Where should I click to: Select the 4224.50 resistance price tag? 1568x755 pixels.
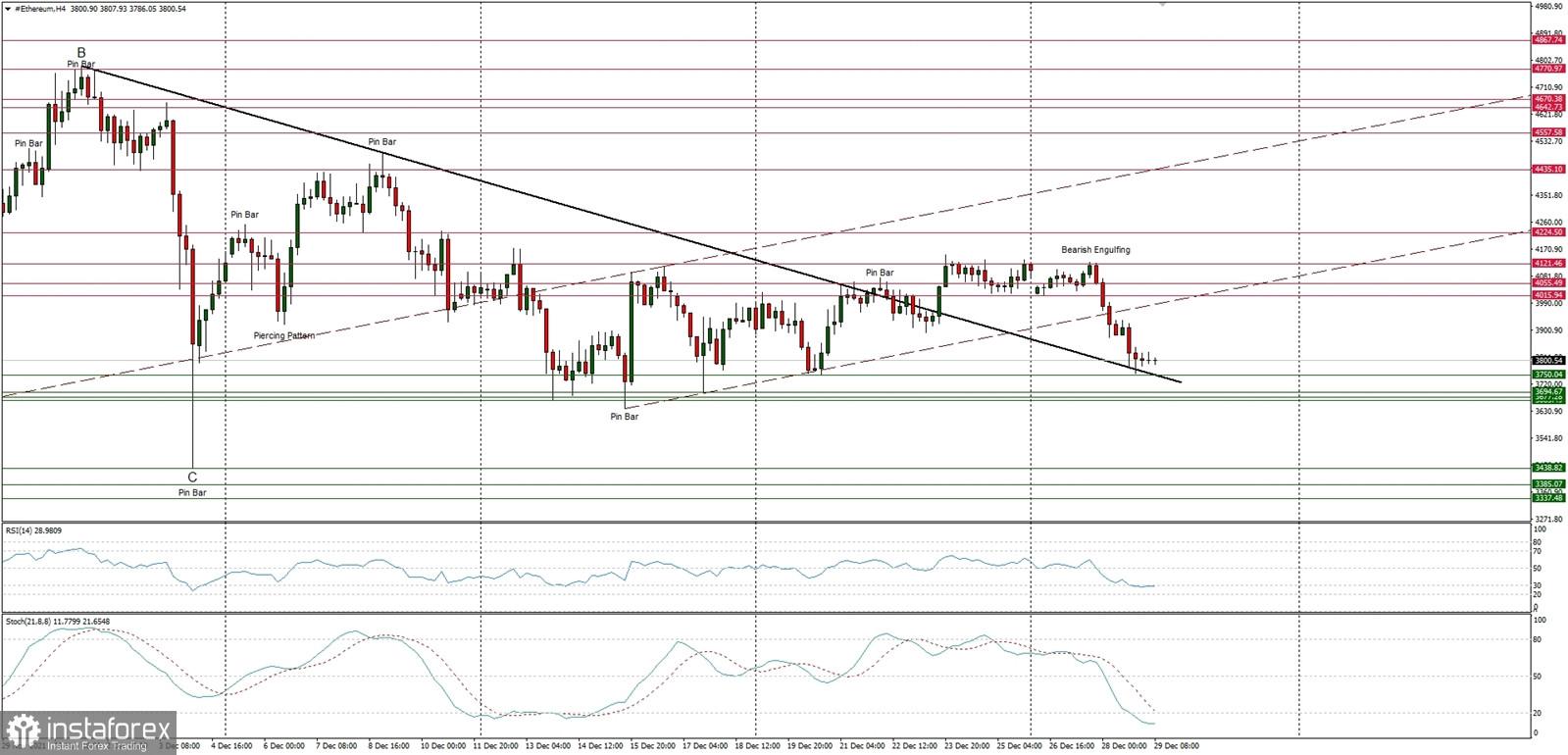tap(1548, 232)
